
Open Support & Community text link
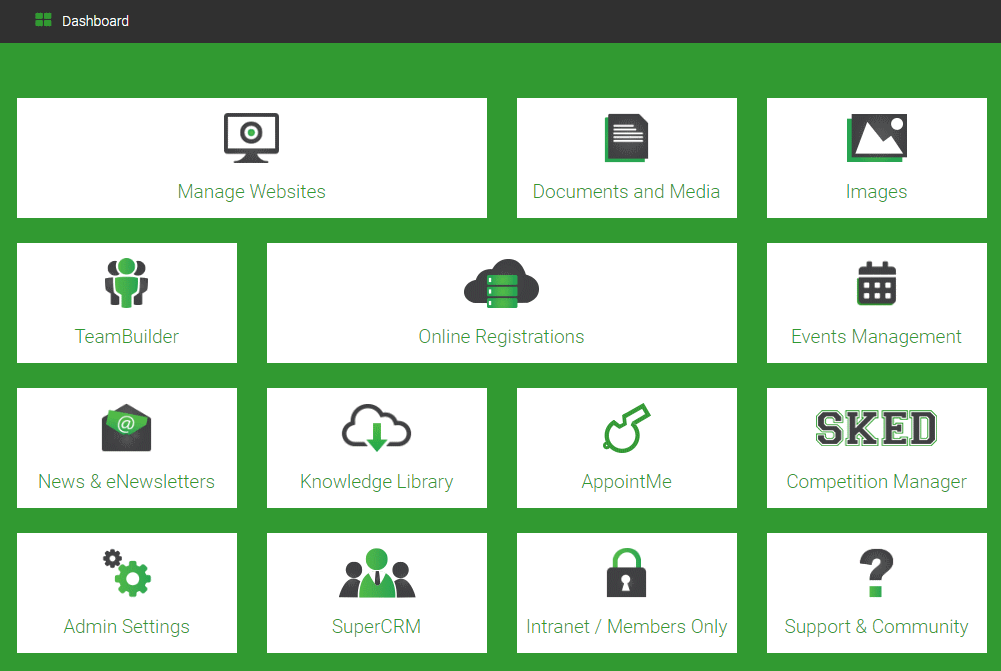click(877, 626)
